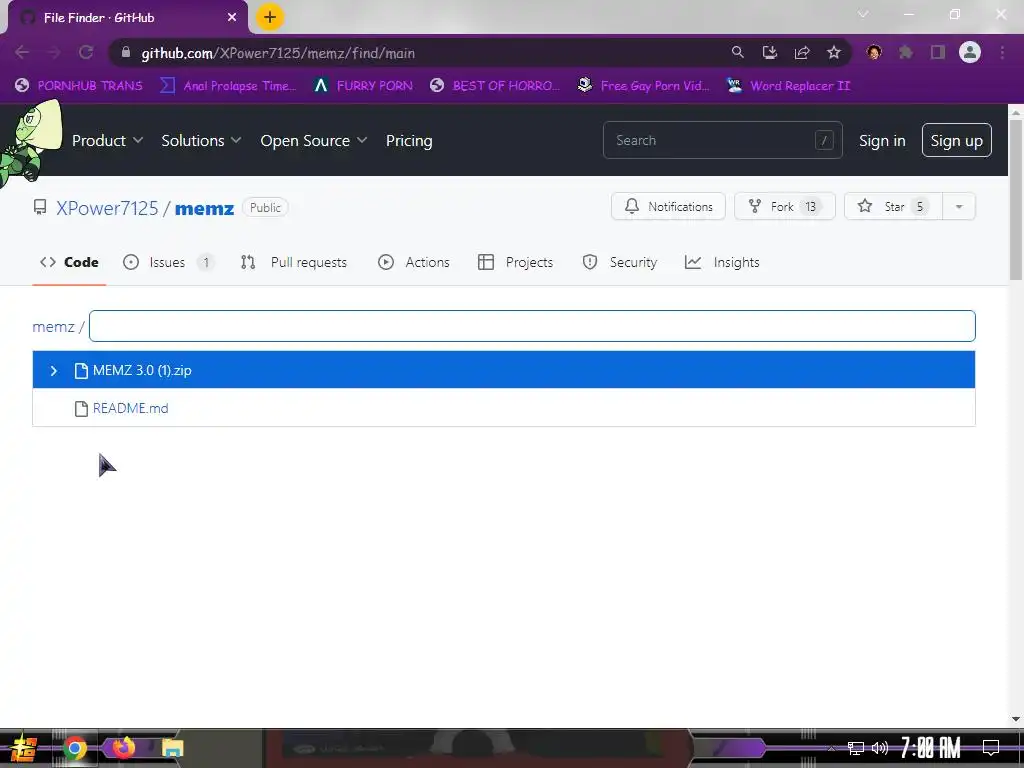The width and height of the screenshot is (1024, 768).
Task: Share this page via address bar icon
Action: click(x=802, y=52)
